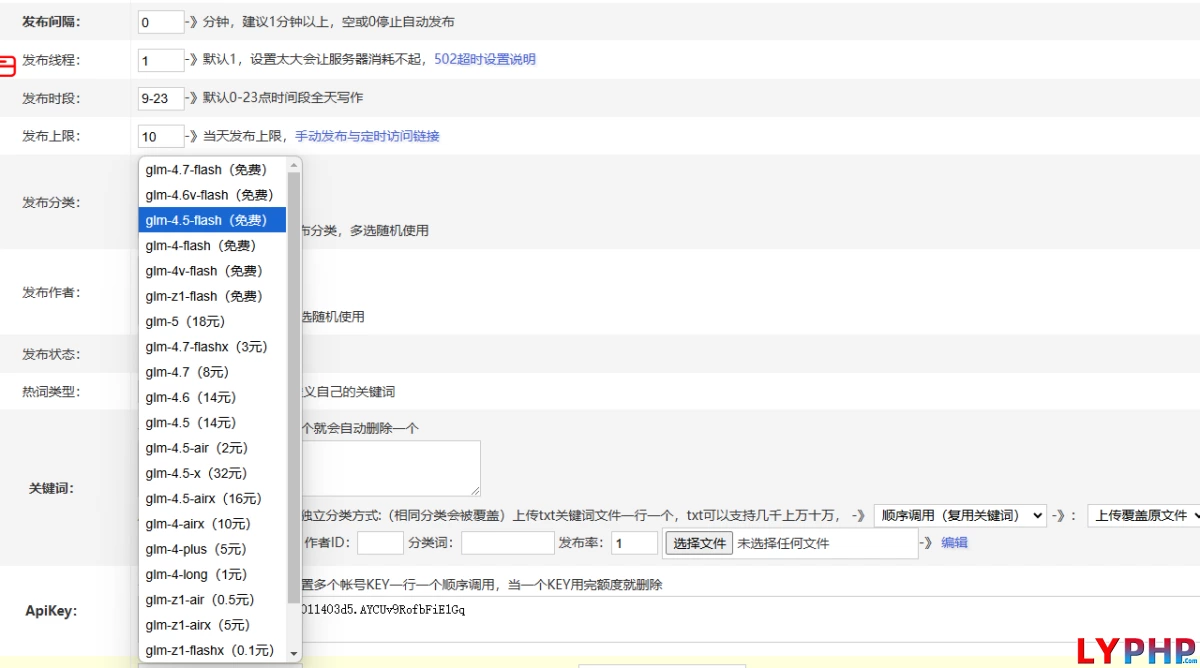1200x668 pixels.
Task: Click the 发布时段 input box
Action: click(160, 98)
